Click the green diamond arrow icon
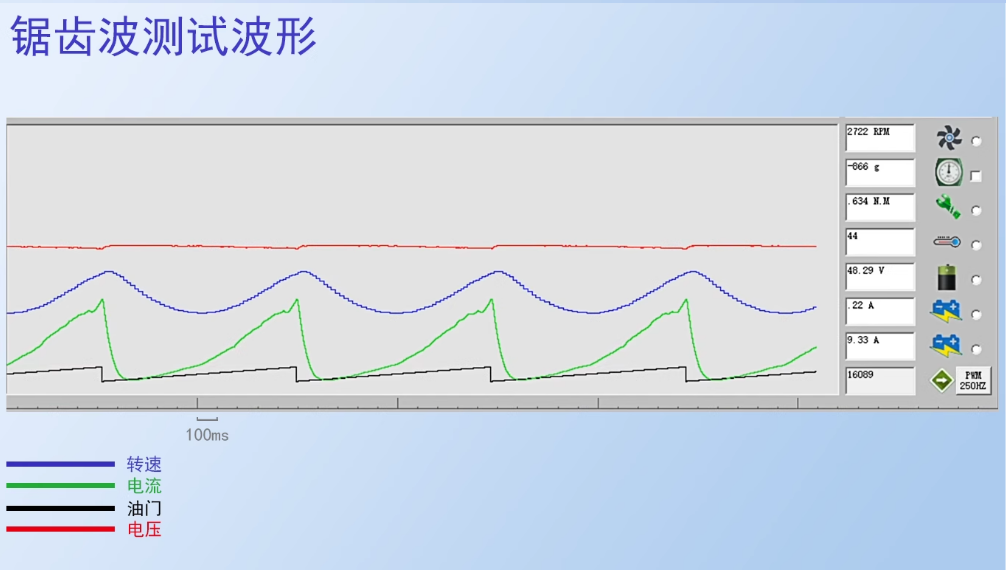Image resolution: width=1006 pixels, height=570 pixels. [941, 381]
